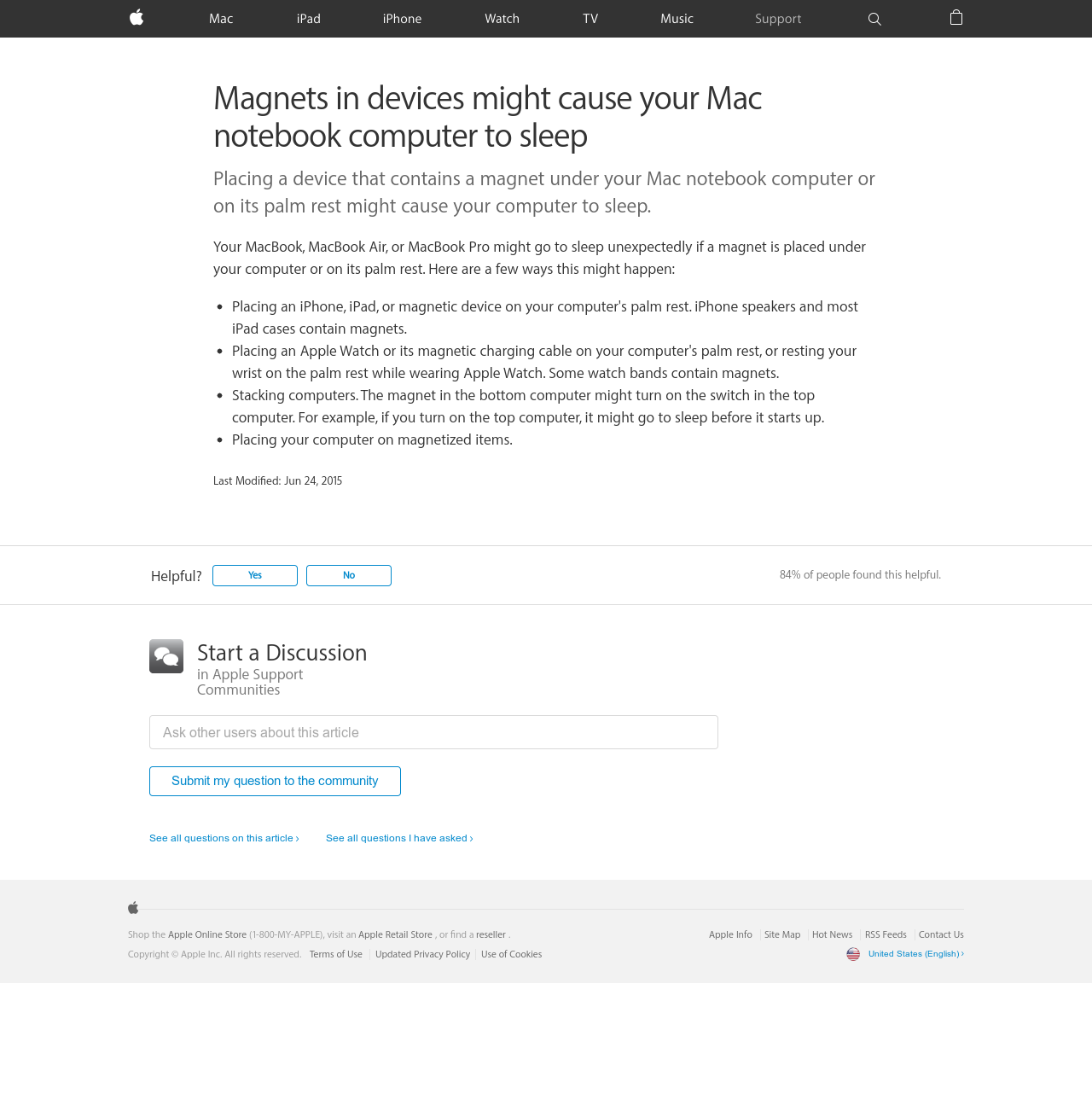The height and width of the screenshot is (1094, 1092).
Task: Open the Use of Cookies link
Action: 511,954
